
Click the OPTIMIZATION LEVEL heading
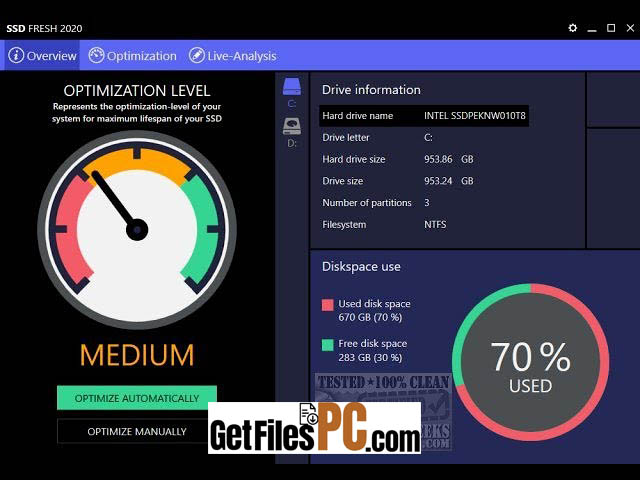point(137,91)
